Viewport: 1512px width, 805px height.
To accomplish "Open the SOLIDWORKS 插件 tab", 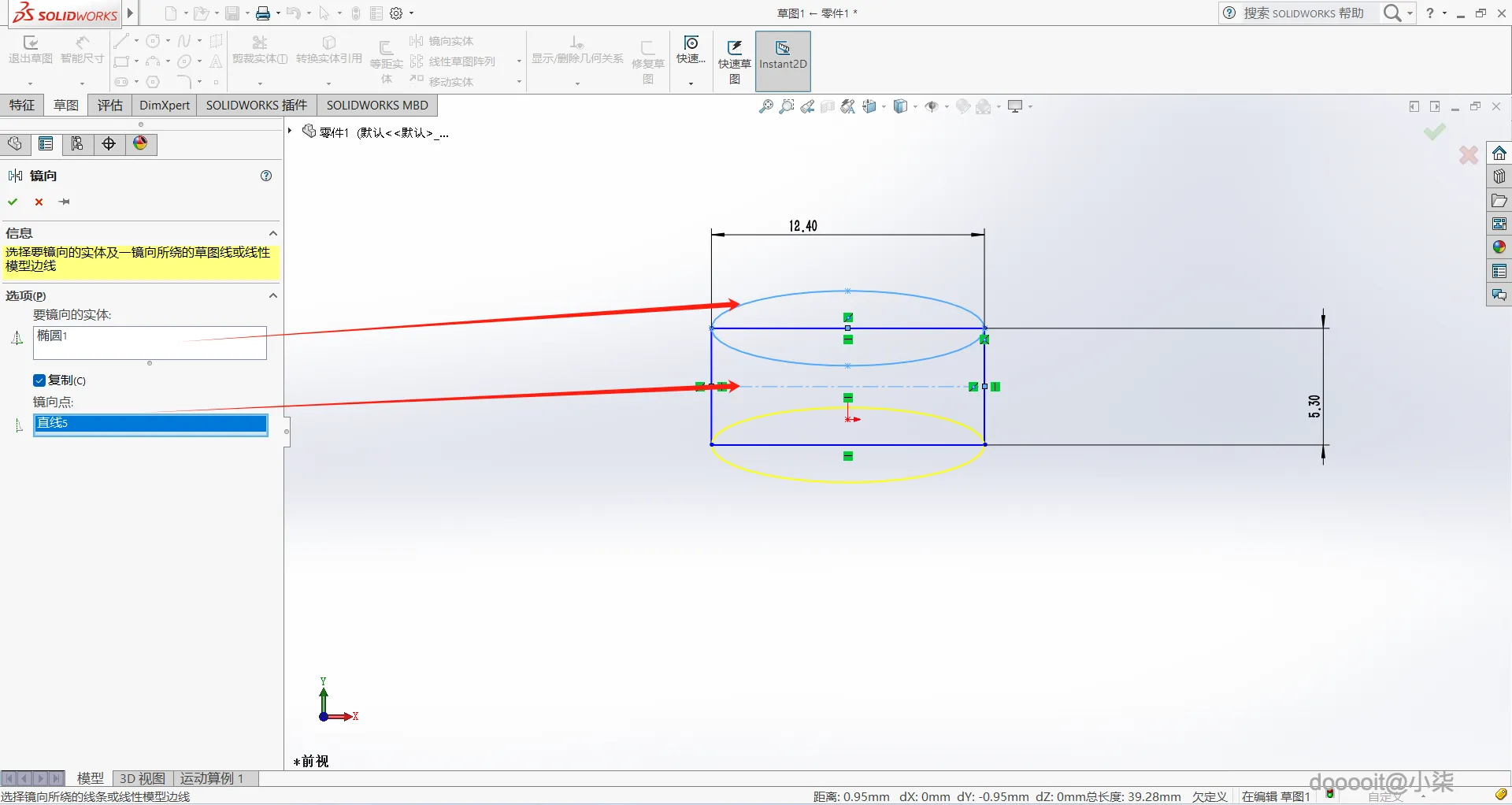I will pos(257,105).
